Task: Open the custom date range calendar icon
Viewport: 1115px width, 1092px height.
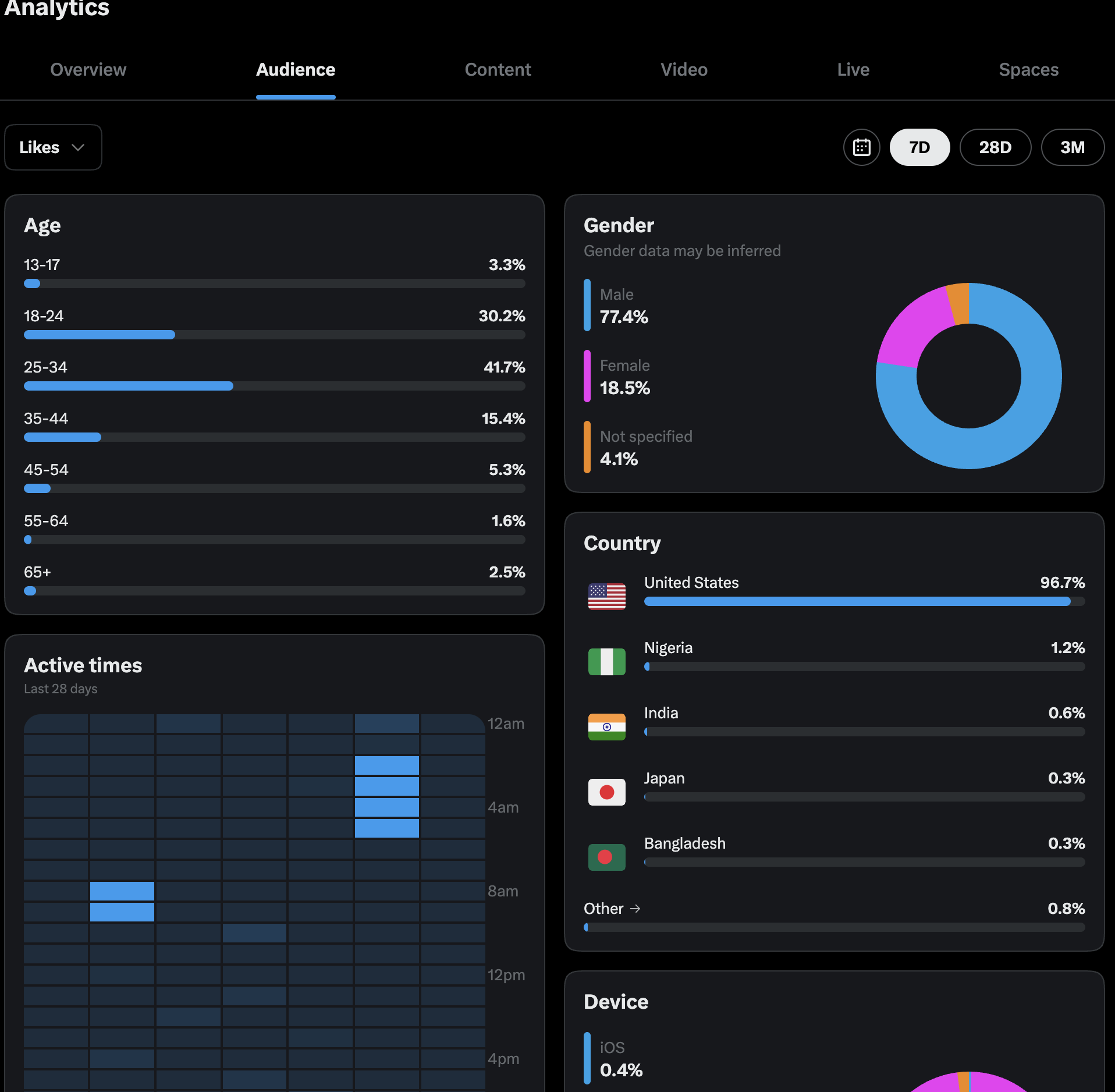Action: 861,147
